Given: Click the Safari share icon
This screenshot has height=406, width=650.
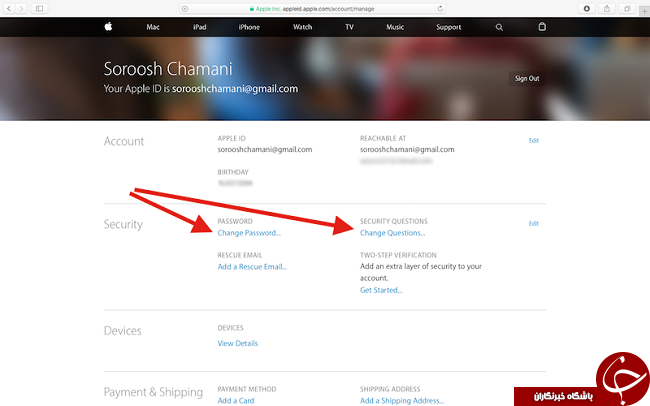Looking at the screenshot, I should tap(607, 8).
